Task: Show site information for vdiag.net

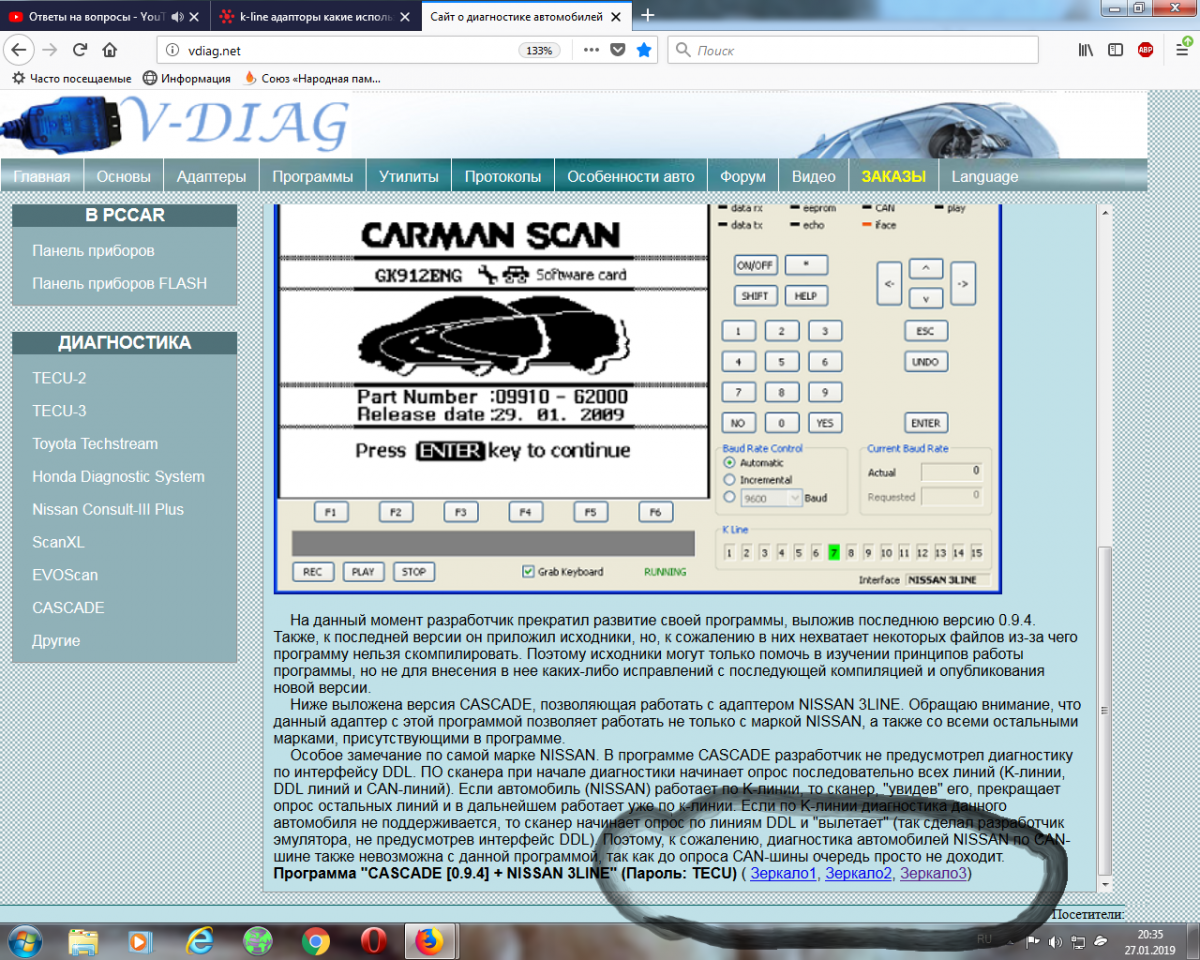Action: [x=172, y=50]
